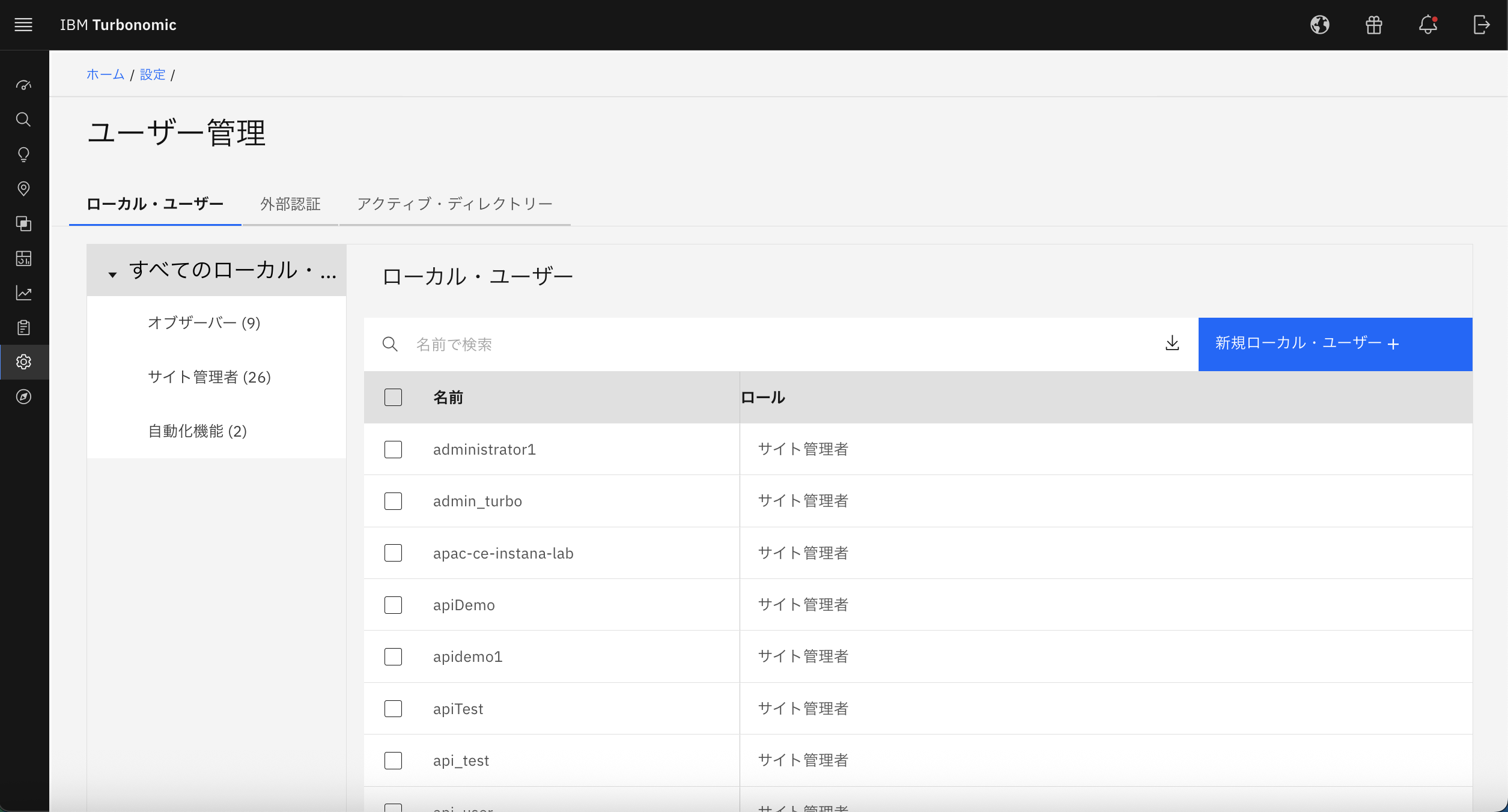Screen dimensions: 1508x812
Task: Open the compass icon in sidebar
Action: 23,397
